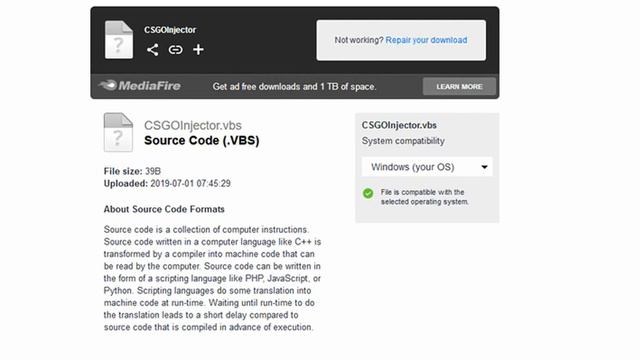Image resolution: width=640 pixels, height=360 pixels.
Task: Click the plus icon to add file
Action: (198, 50)
